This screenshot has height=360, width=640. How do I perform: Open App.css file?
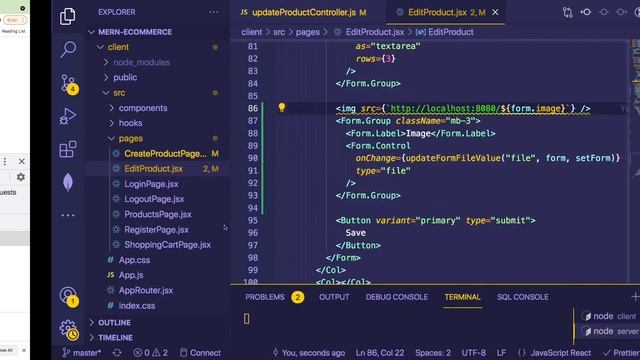134,260
